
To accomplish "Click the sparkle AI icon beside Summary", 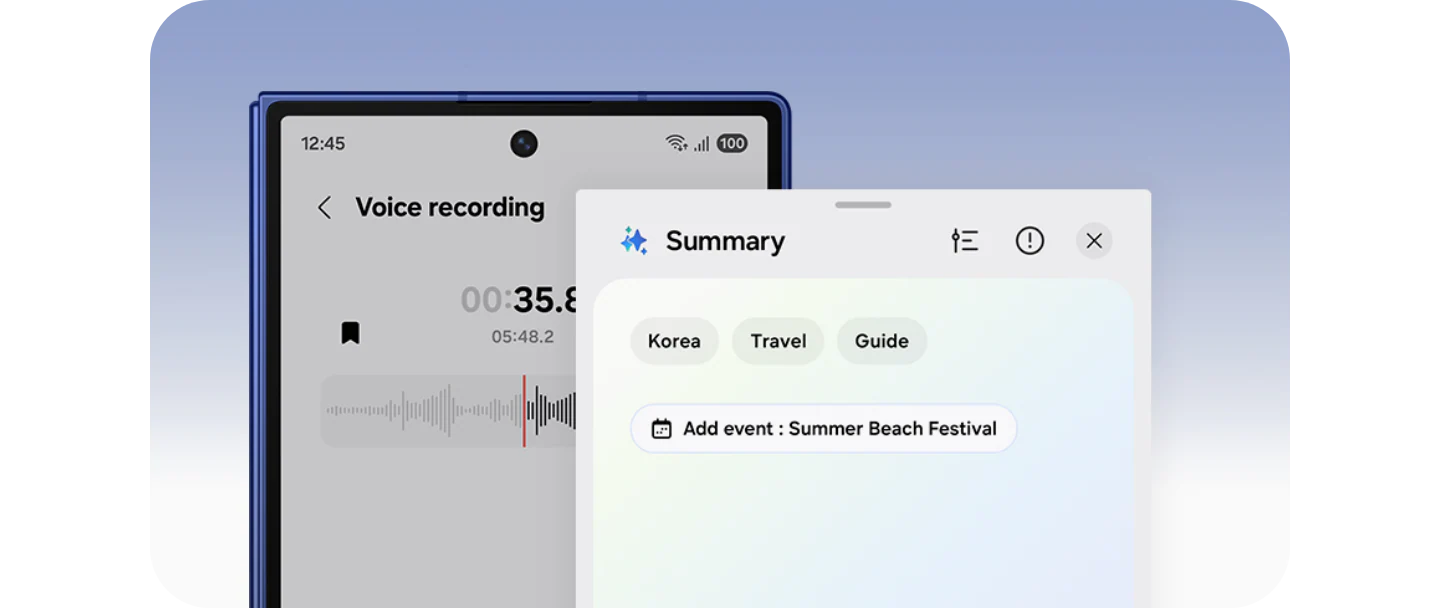I will [634, 241].
